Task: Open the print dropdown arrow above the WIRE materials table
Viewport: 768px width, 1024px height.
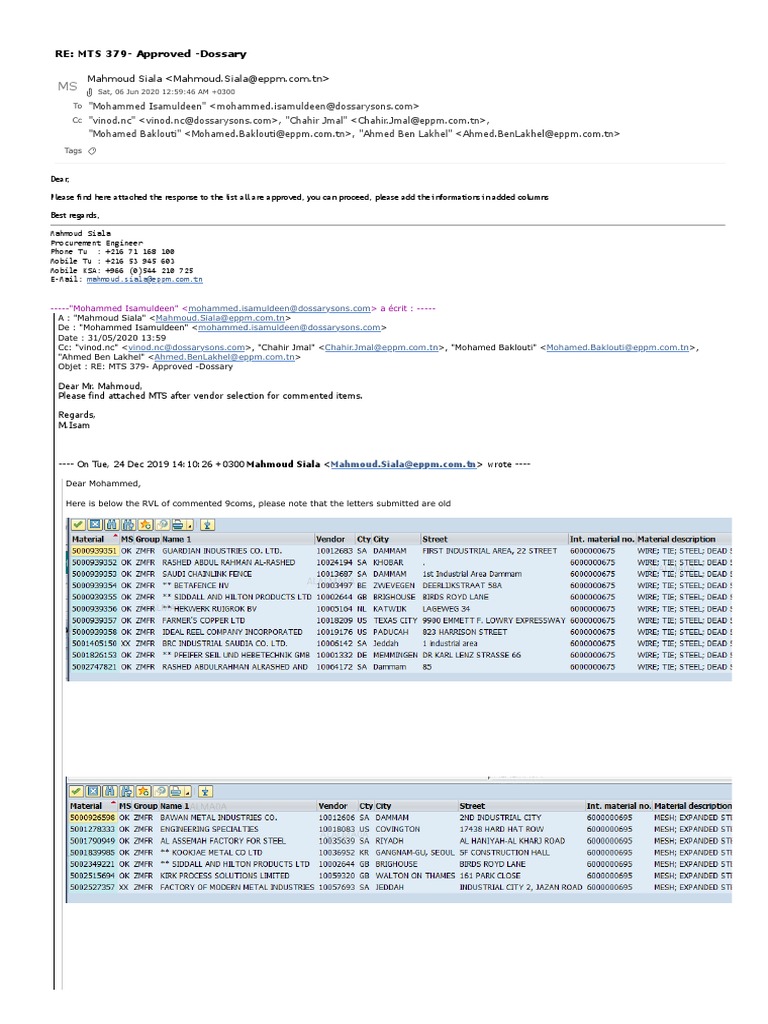Action: (189, 524)
